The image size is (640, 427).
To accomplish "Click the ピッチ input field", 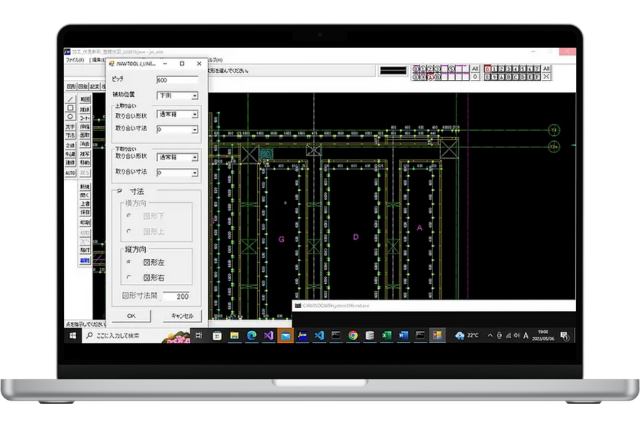I will click(176, 79).
